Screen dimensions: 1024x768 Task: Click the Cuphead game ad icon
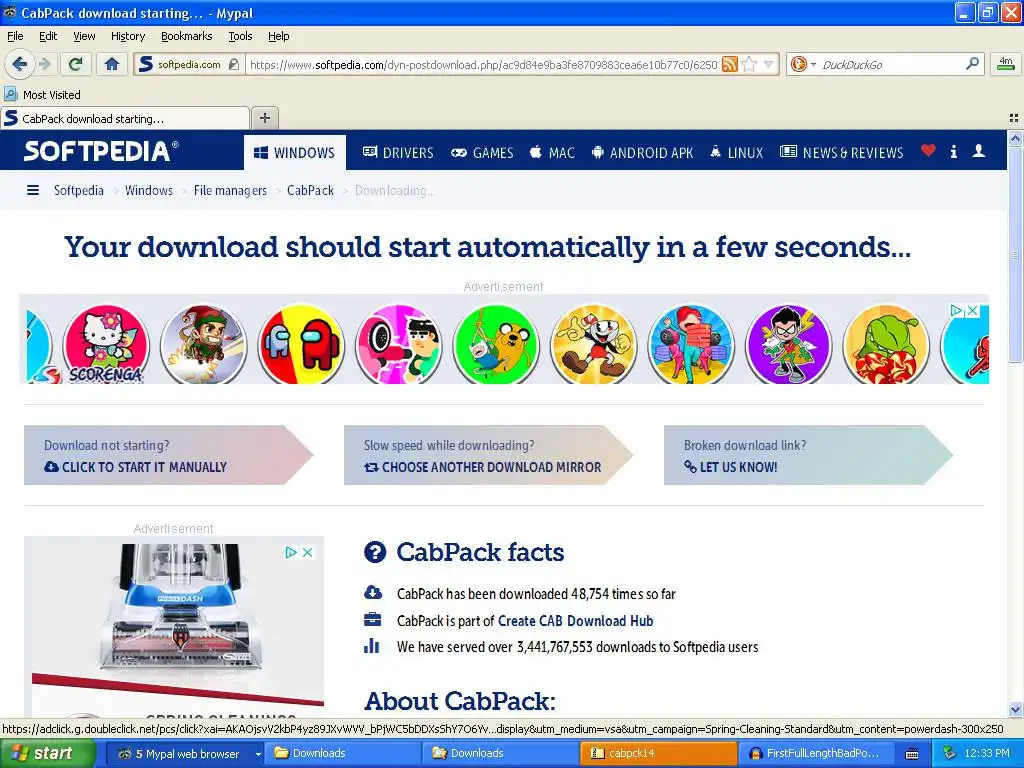tap(594, 344)
